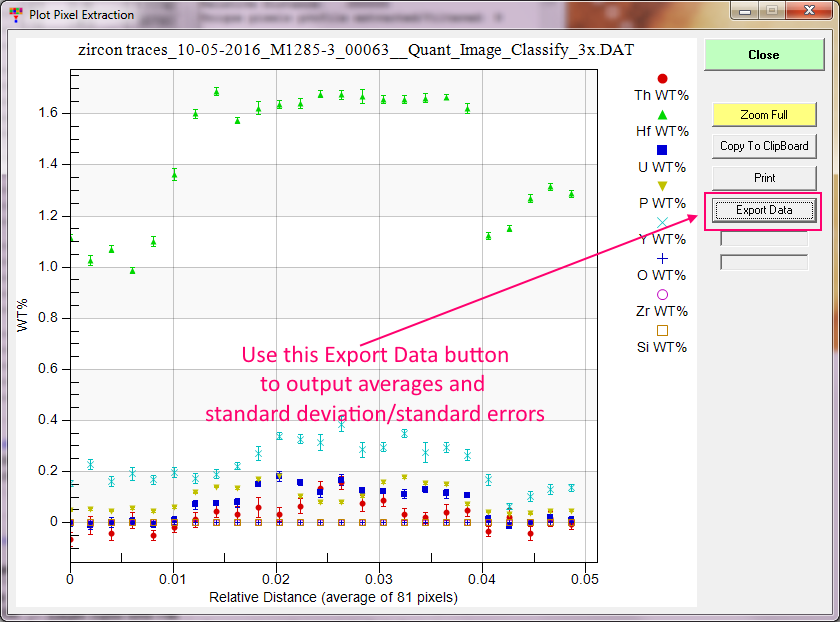This screenshot has height=622, width=840.
Task: Click the zircon traces plot title
Action: [x=355, y=49]
